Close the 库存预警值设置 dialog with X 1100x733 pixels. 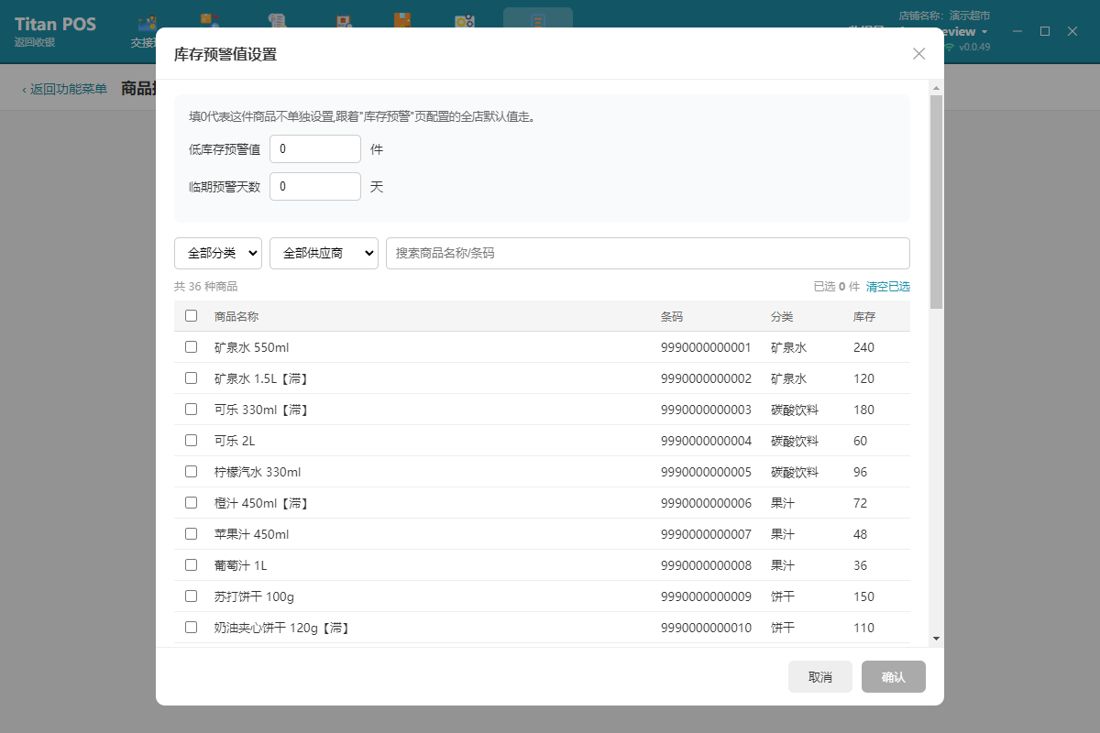918,54
